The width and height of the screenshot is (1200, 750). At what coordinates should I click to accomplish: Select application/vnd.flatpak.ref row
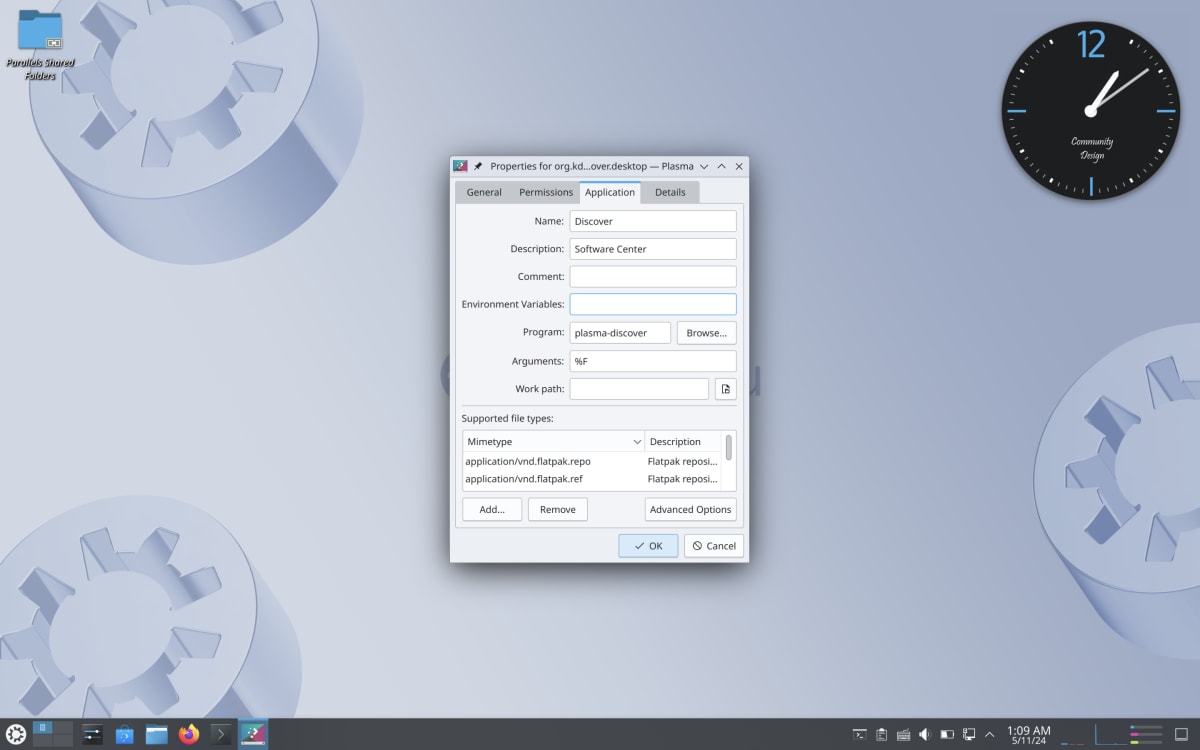tap(592, 479)
